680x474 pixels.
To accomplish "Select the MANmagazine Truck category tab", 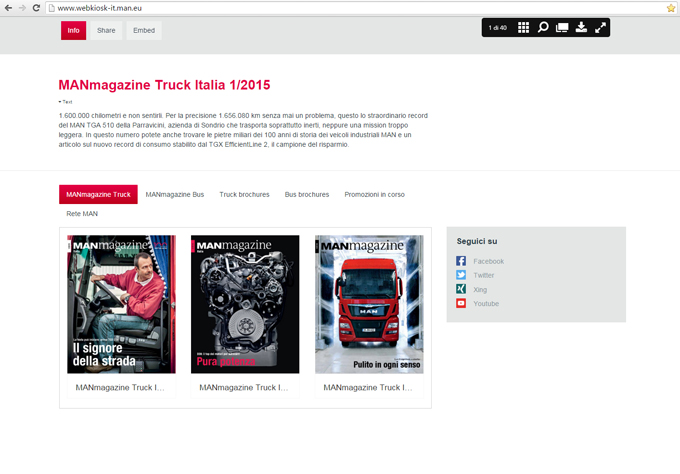I will 98,194.
